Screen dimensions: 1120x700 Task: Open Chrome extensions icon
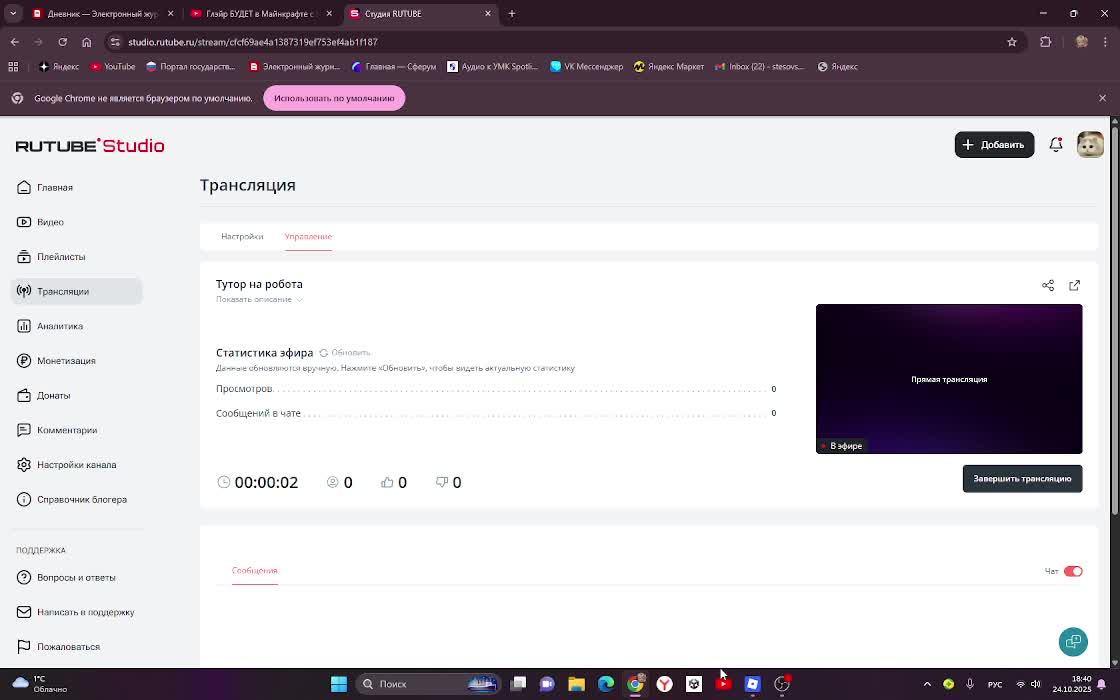1046,42
